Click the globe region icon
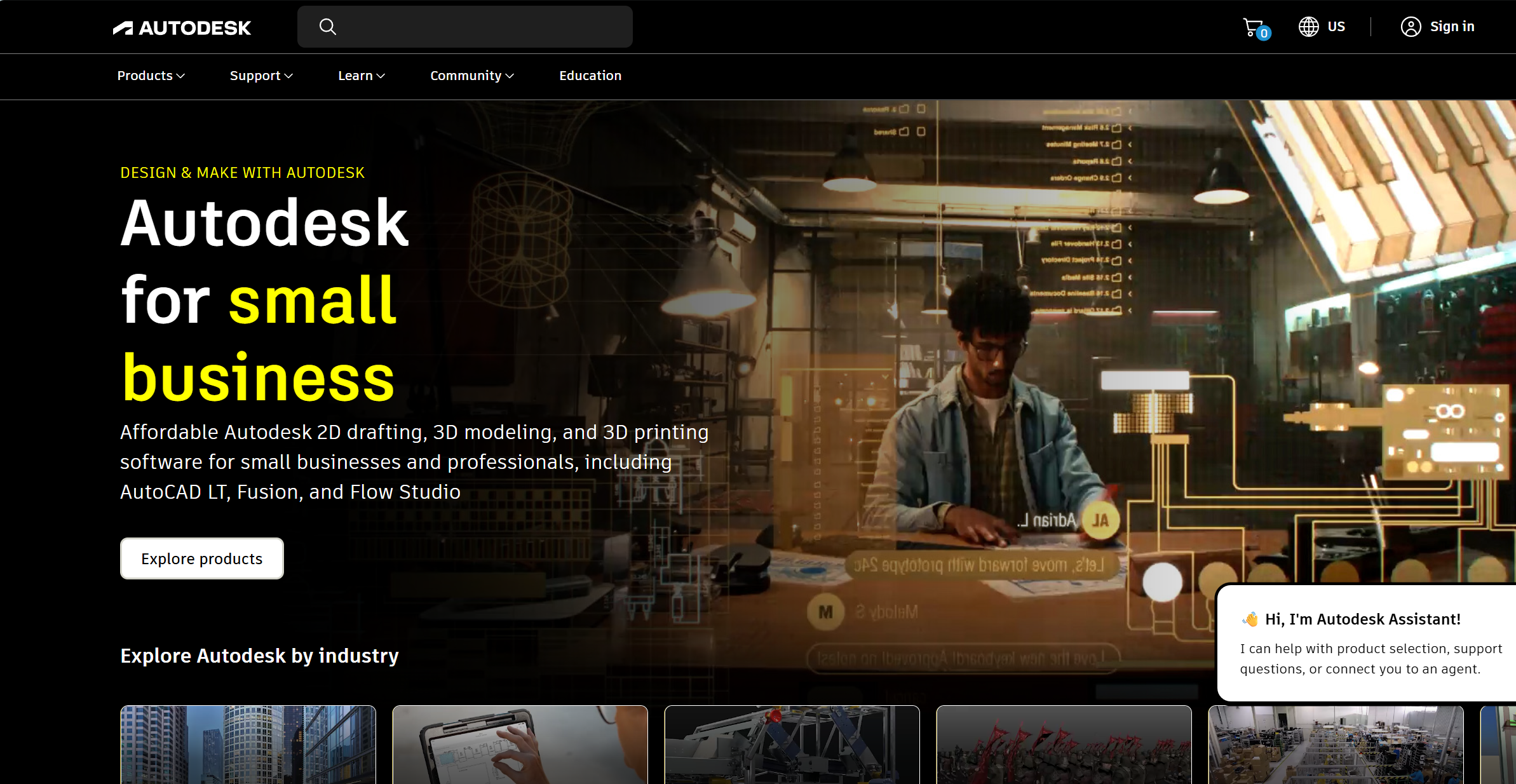 point(1308,27)
